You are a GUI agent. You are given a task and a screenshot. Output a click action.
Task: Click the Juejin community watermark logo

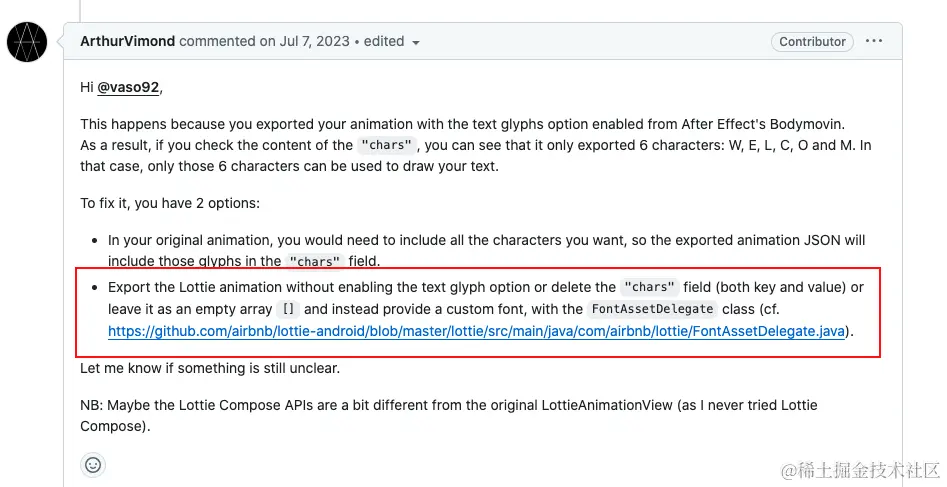(860, 469)
